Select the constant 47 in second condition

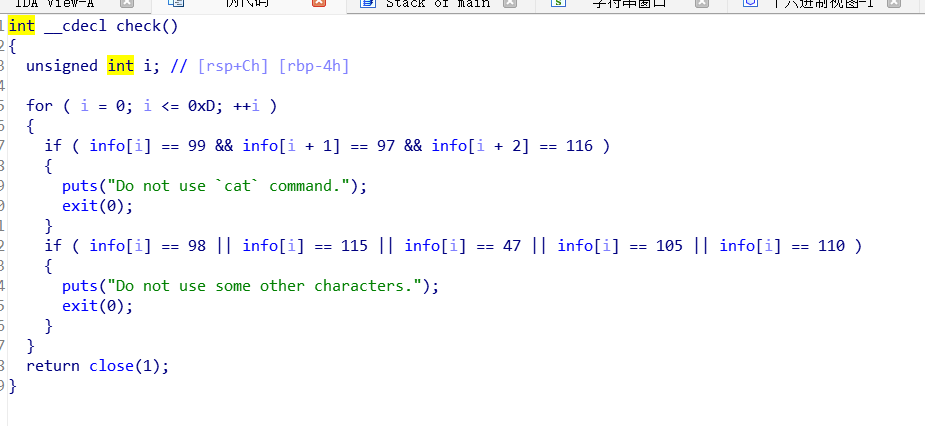(x=512, y=245)
